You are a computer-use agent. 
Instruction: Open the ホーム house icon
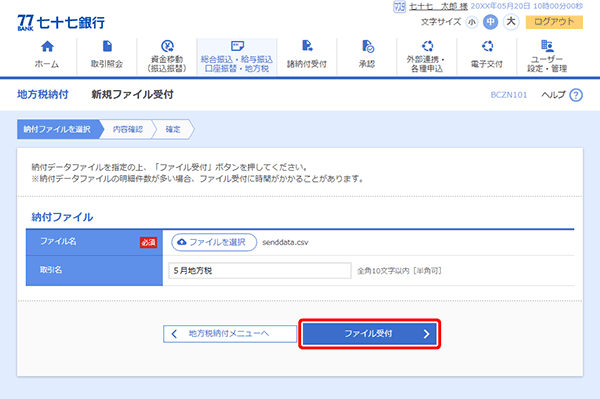pyautogui.click(x=47, y=47)
